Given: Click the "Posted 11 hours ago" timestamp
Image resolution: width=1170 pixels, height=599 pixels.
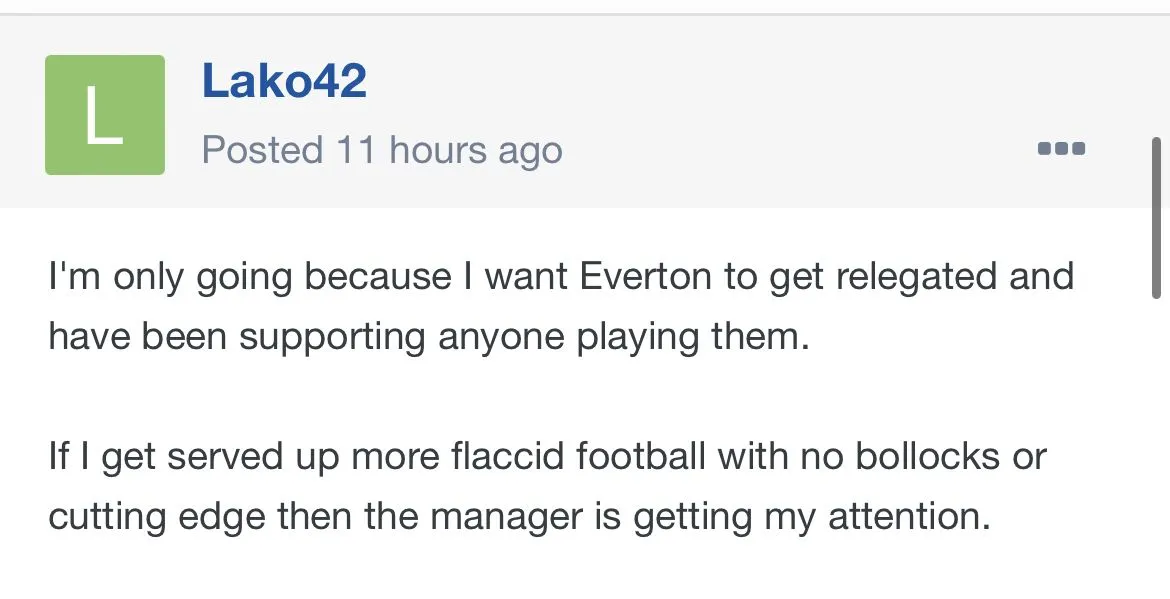Looking at the screenshot, I should (x=382, y=151).
